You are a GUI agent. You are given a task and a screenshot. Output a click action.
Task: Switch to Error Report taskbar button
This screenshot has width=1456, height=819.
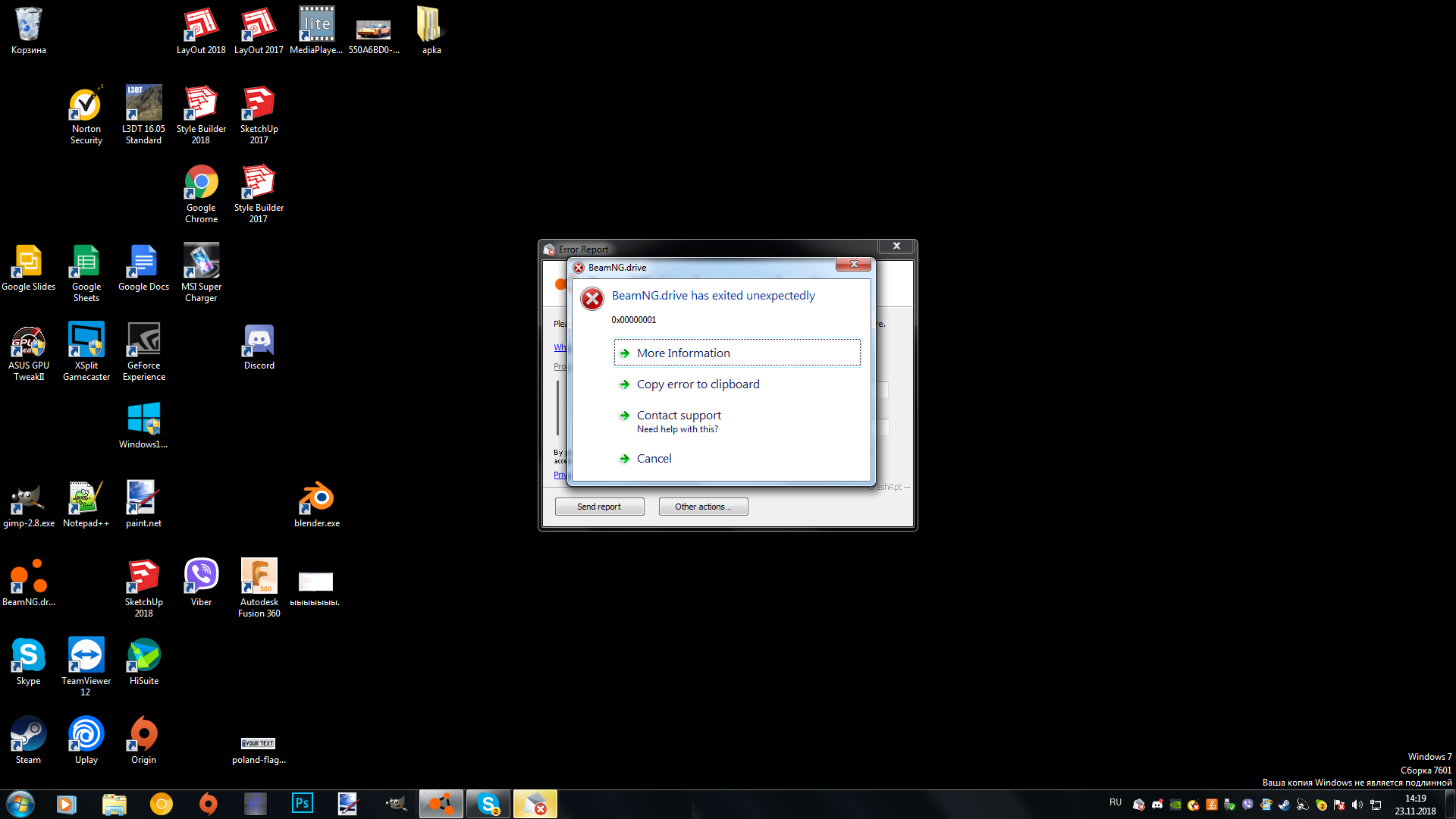(535, 804)
